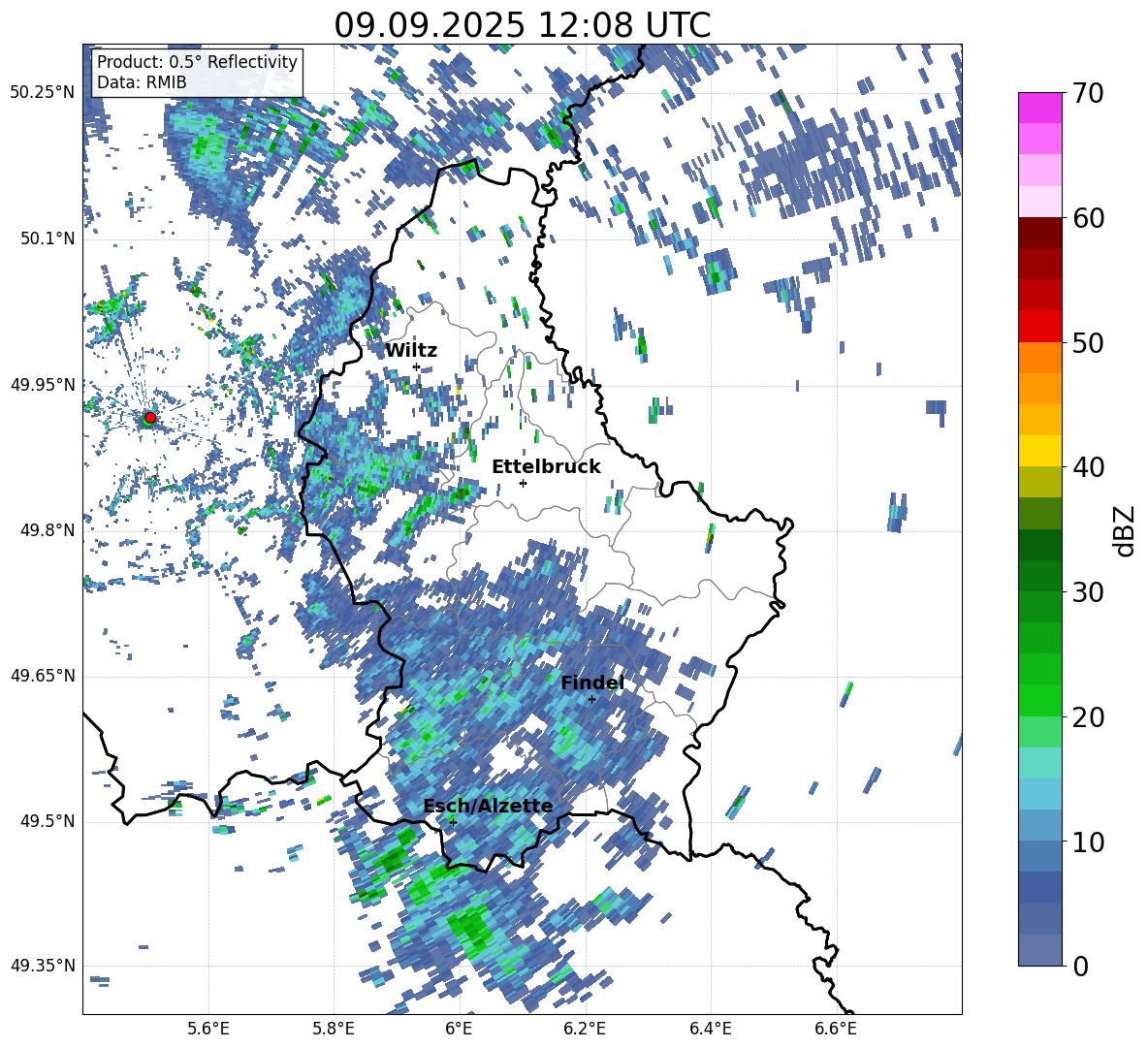Click the 49.95°N latitude label
This screenshot has width=1148, height=1048.
click(x=43, y=385)
